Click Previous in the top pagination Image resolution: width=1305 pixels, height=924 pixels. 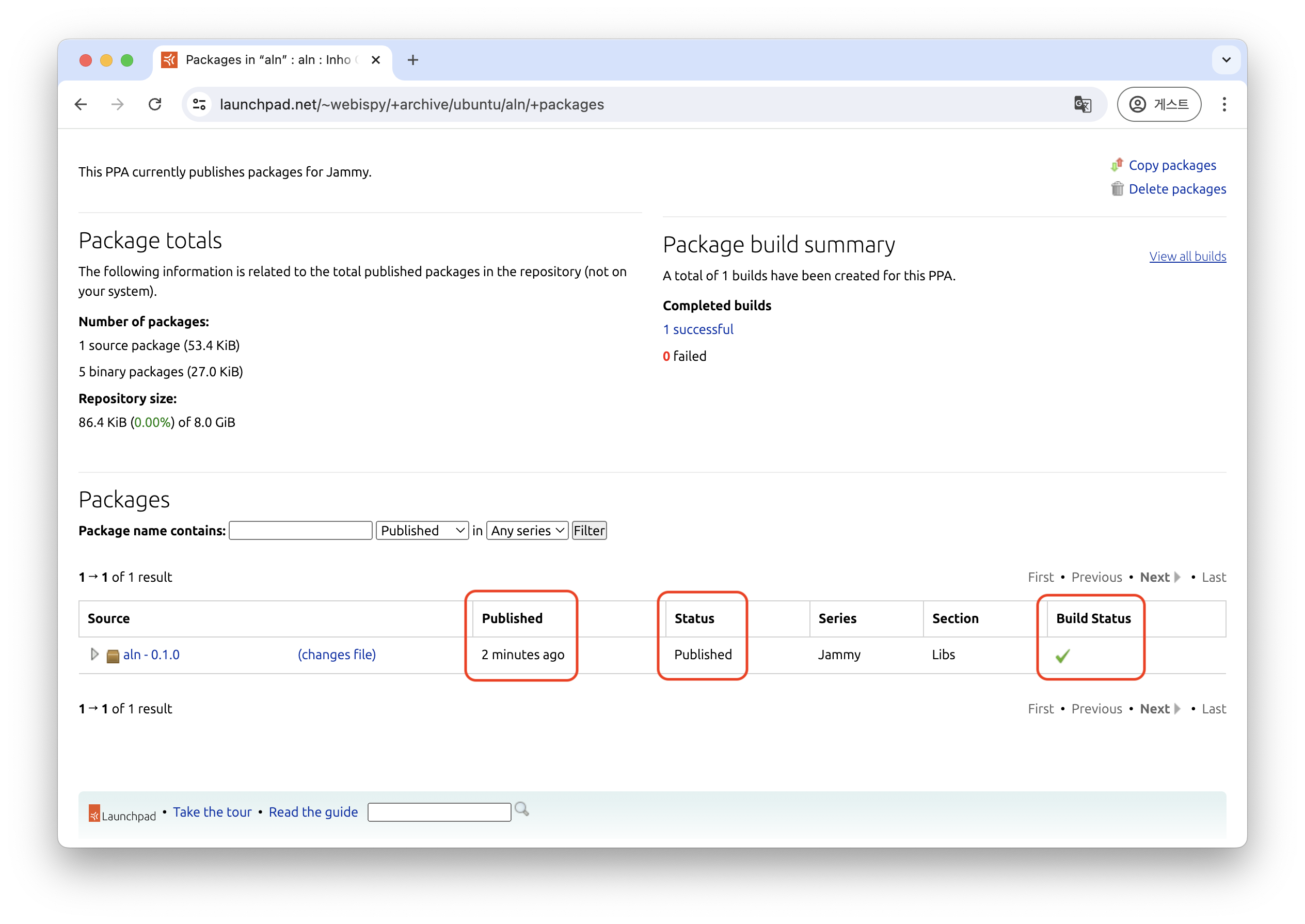(x=1096, y=578)
